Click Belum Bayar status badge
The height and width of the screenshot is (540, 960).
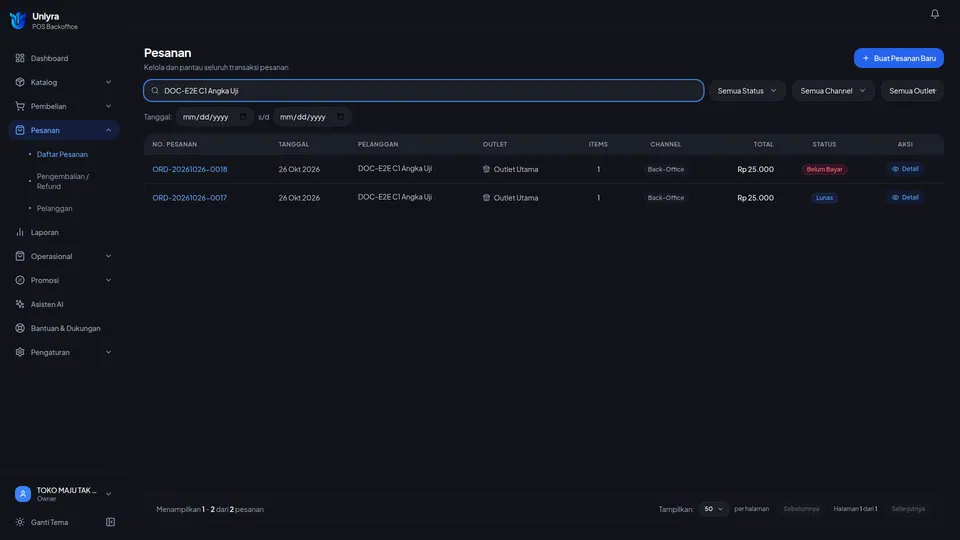point(824,169)
